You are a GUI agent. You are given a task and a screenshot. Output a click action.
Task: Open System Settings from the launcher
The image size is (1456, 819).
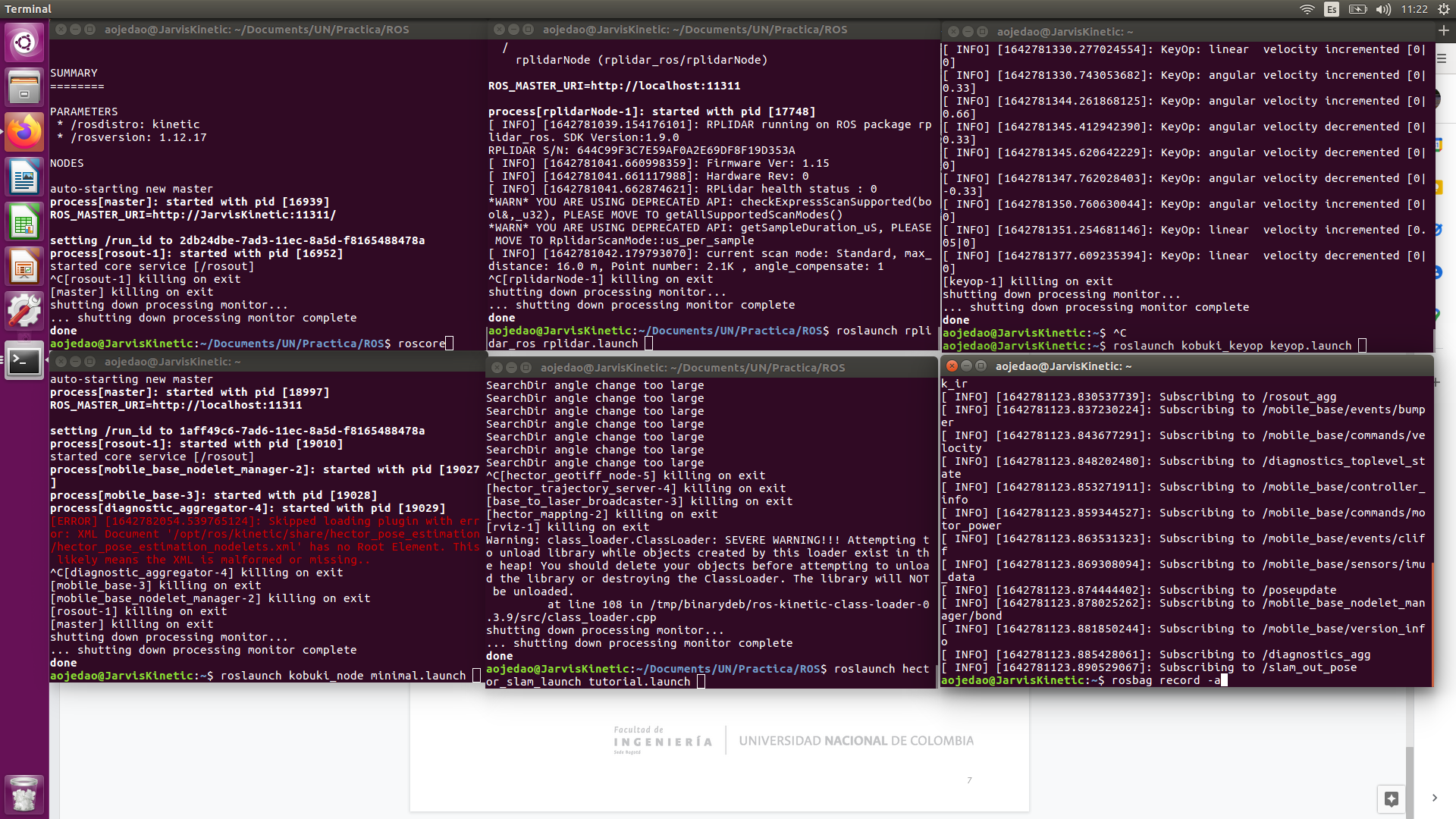(x=24, y=310)
